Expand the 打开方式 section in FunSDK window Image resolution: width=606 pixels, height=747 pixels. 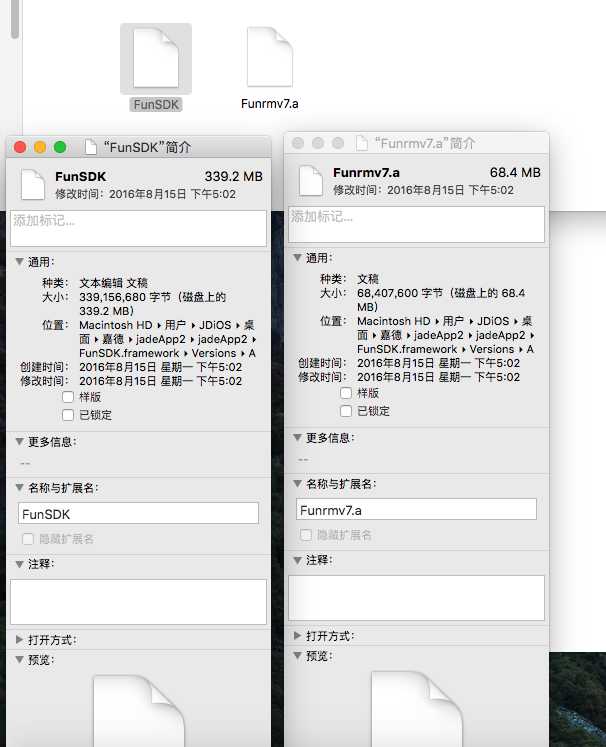(19, 639)
